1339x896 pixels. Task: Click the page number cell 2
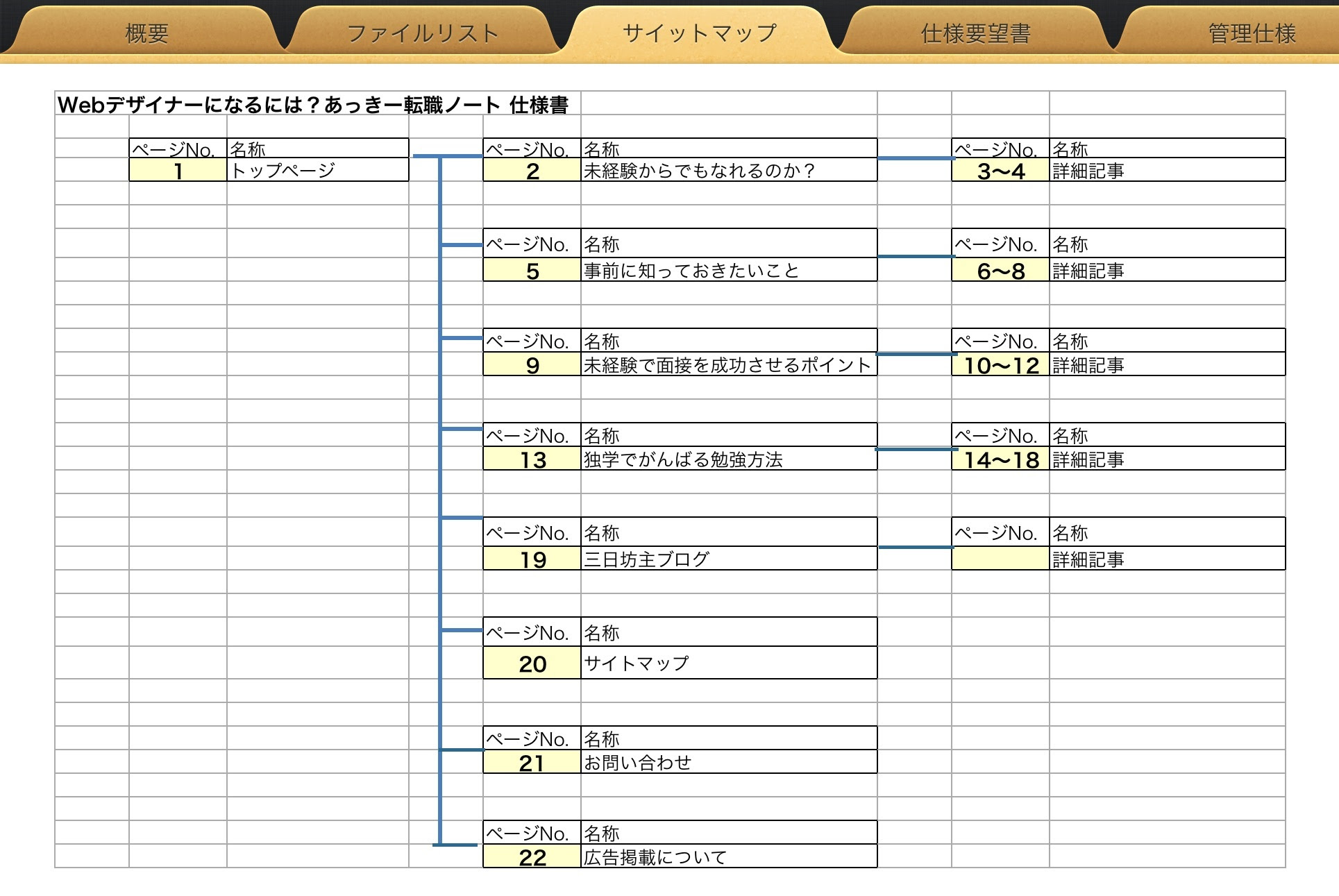click(532, 170)
